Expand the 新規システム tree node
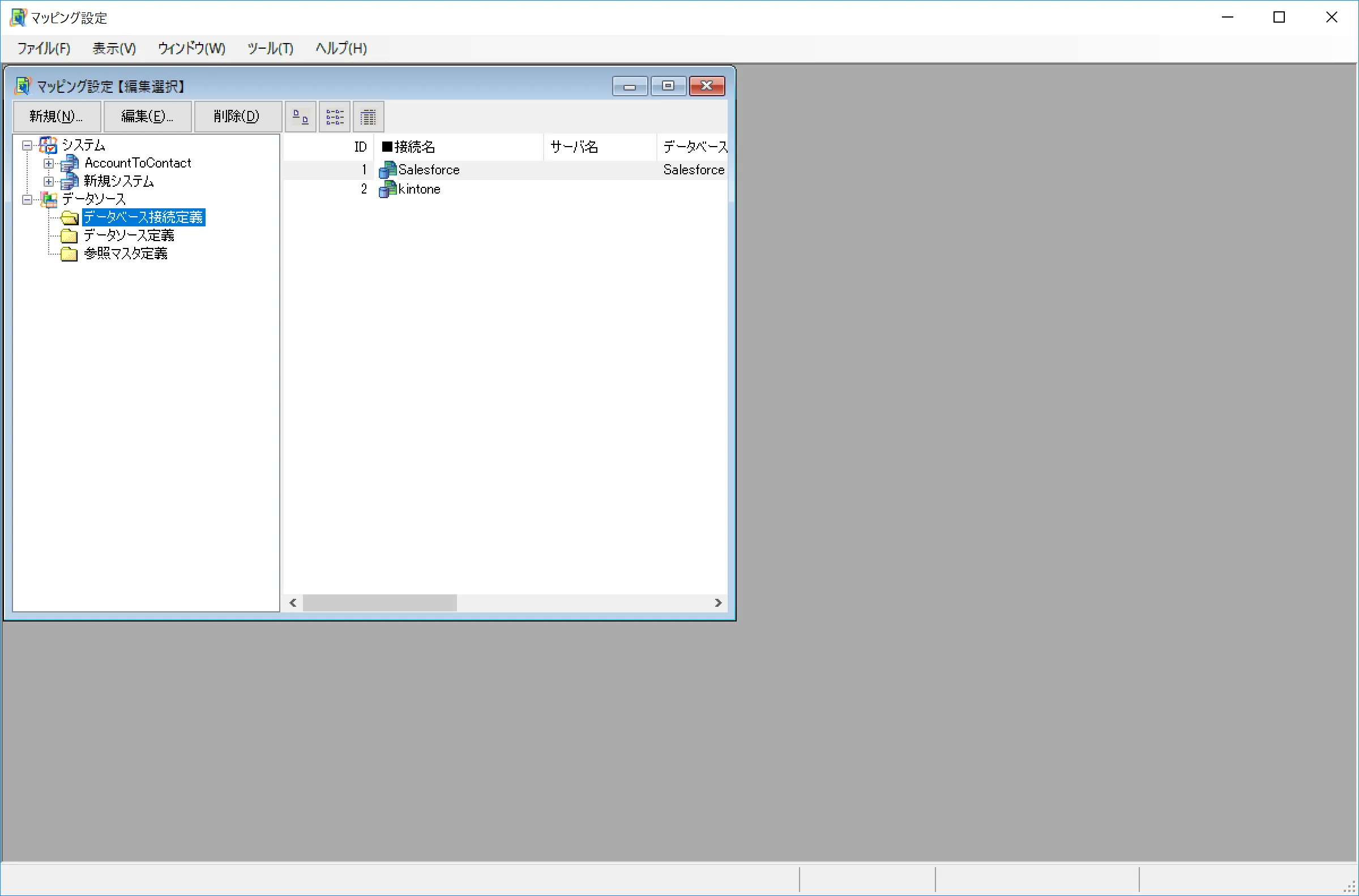Viewport: 1359px width, 896px height. pos(49,181)
